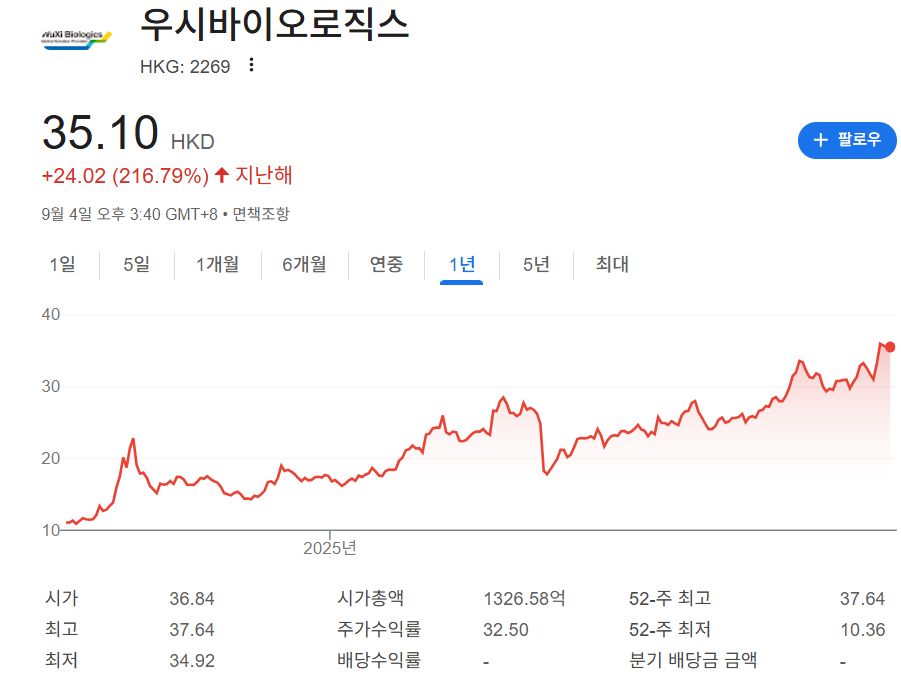
Task: Show the 최대 maximum chart range
Action: pyautogui.click(x=613, y=264)
